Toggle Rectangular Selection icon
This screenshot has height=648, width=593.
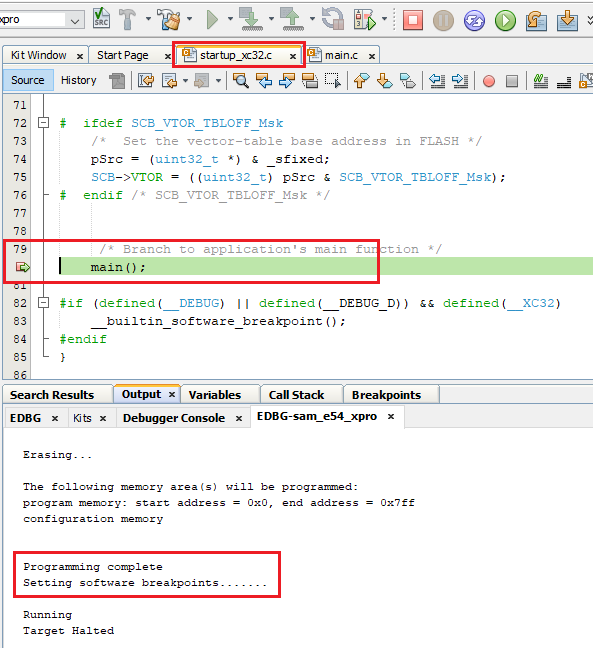click(333, 80)
